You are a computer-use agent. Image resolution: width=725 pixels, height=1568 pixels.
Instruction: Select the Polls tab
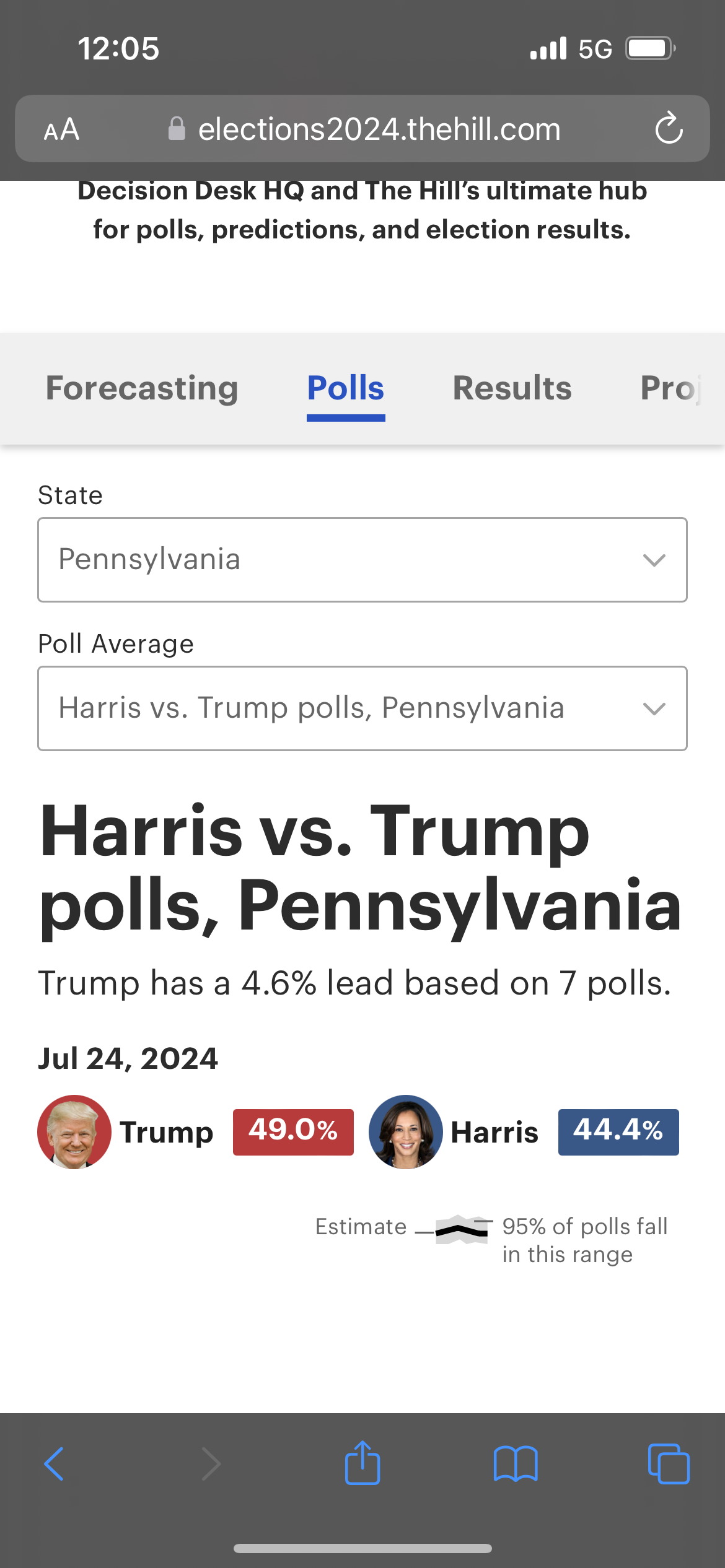[346, 388]
